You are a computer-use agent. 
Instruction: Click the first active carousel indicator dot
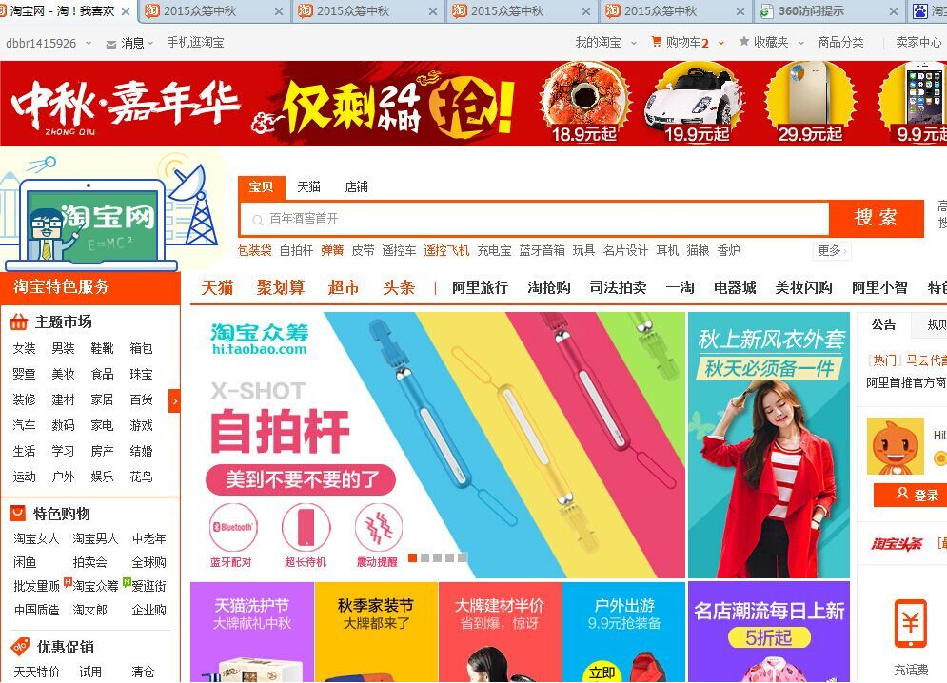[413, 558]
